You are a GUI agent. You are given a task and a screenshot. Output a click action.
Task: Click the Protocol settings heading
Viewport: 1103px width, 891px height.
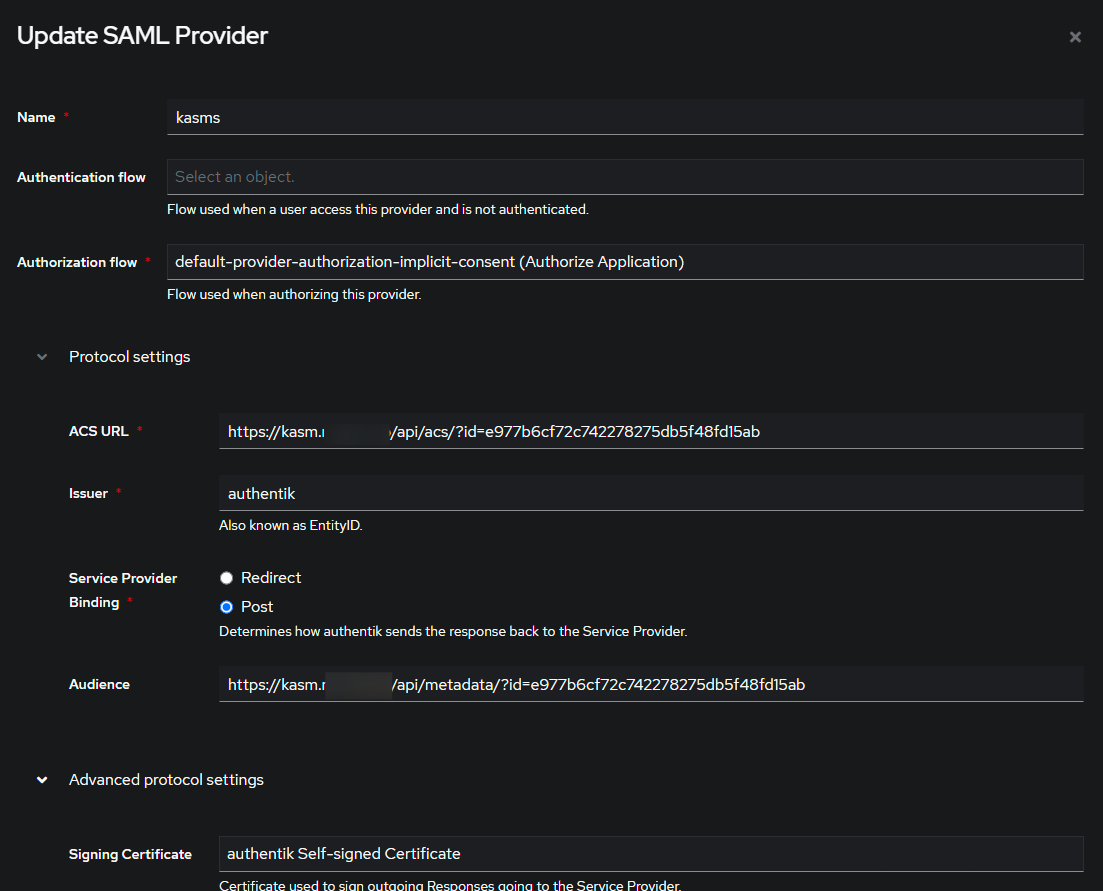(x=129, y=357)
